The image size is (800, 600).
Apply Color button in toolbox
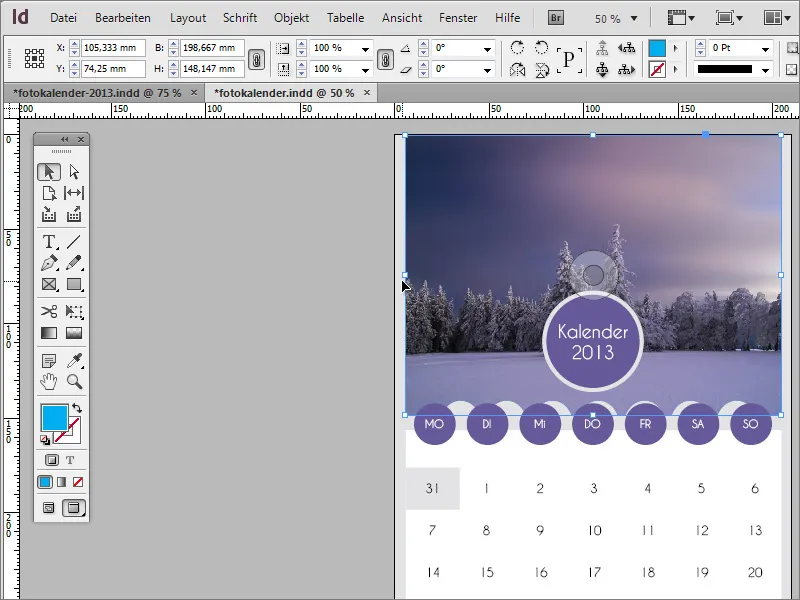[x=45, y=482]
